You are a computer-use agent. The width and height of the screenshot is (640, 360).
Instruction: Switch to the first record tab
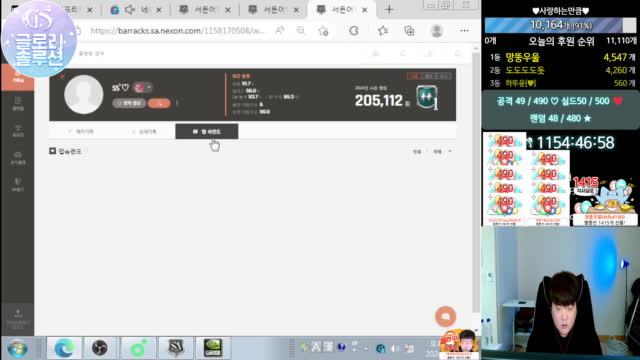81,131
